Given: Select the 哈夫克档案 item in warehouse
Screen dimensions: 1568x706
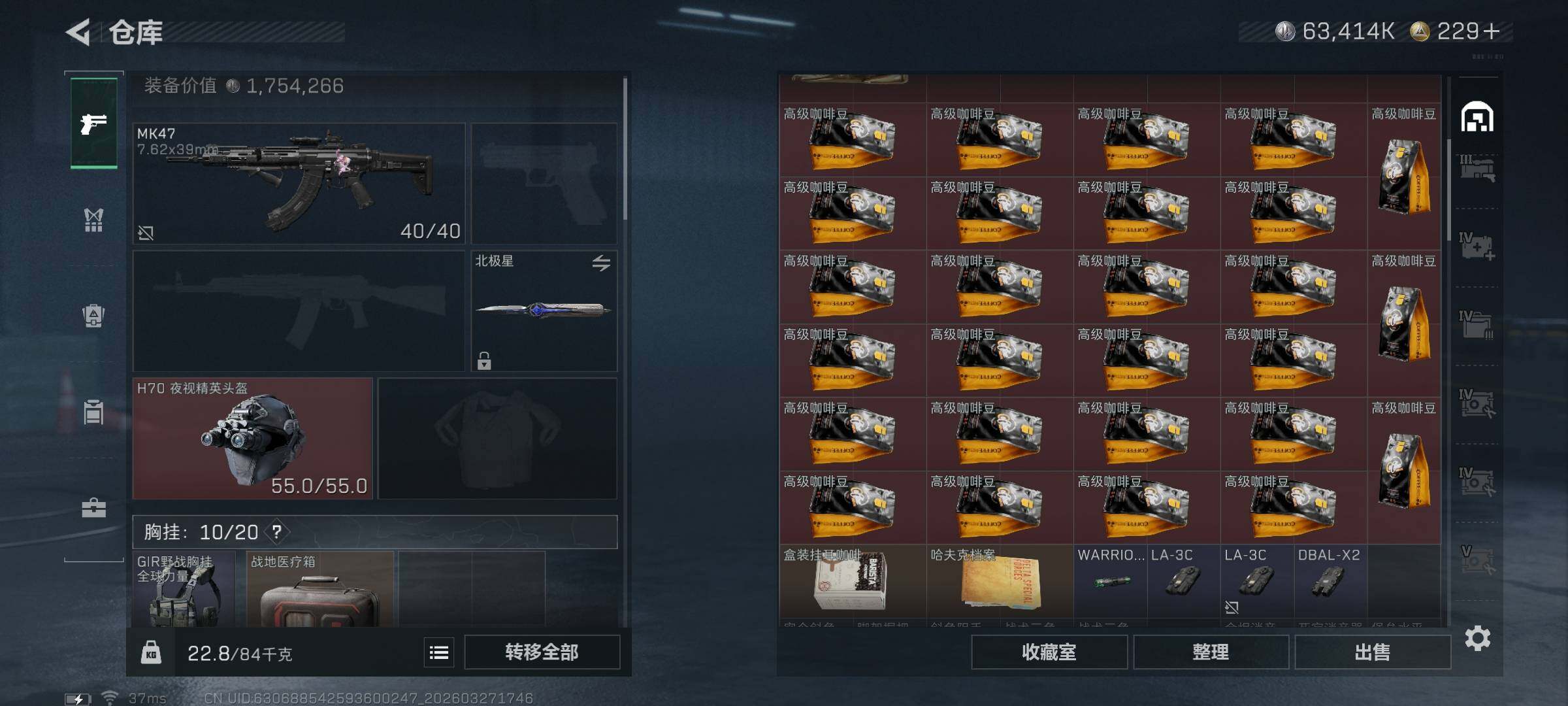Looking at the screenshot, I should tap(1000, 580).
